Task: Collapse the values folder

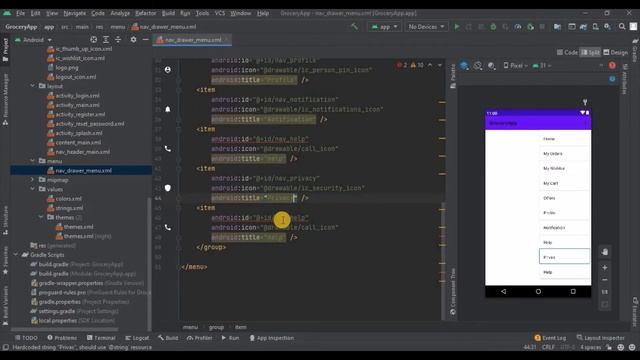Action: [33, 189]
